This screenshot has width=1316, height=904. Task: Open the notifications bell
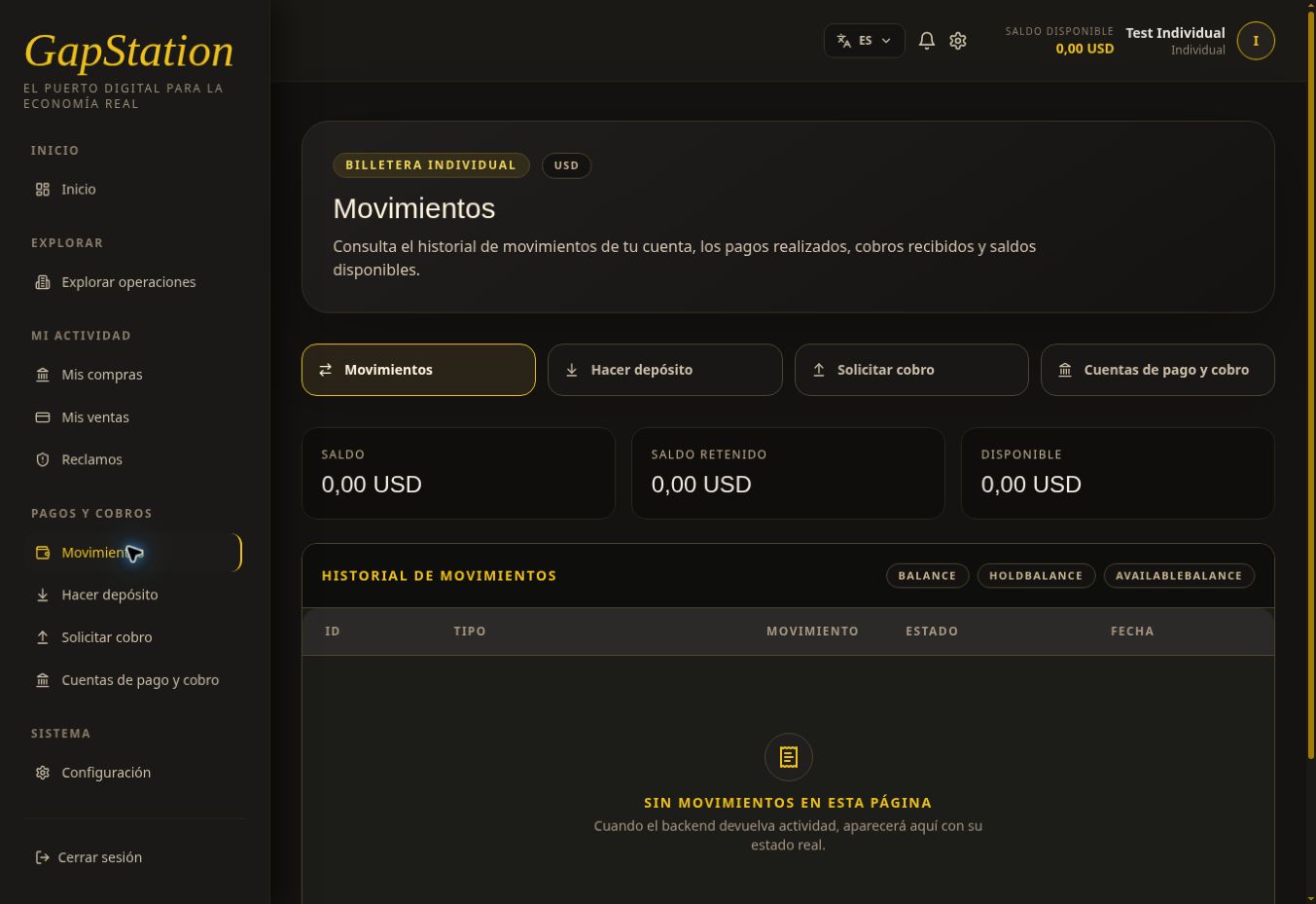pyautogui.click(x=927, y=41)
